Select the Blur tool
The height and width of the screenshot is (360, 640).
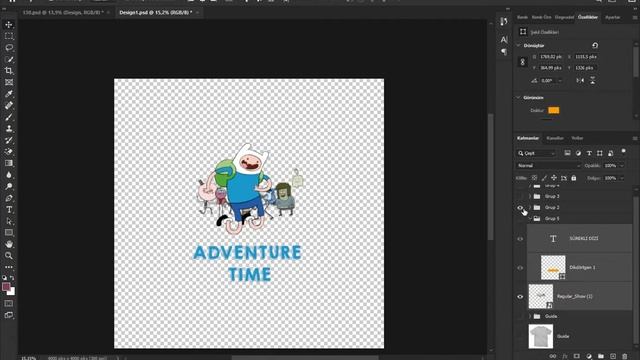pos(9,175)
